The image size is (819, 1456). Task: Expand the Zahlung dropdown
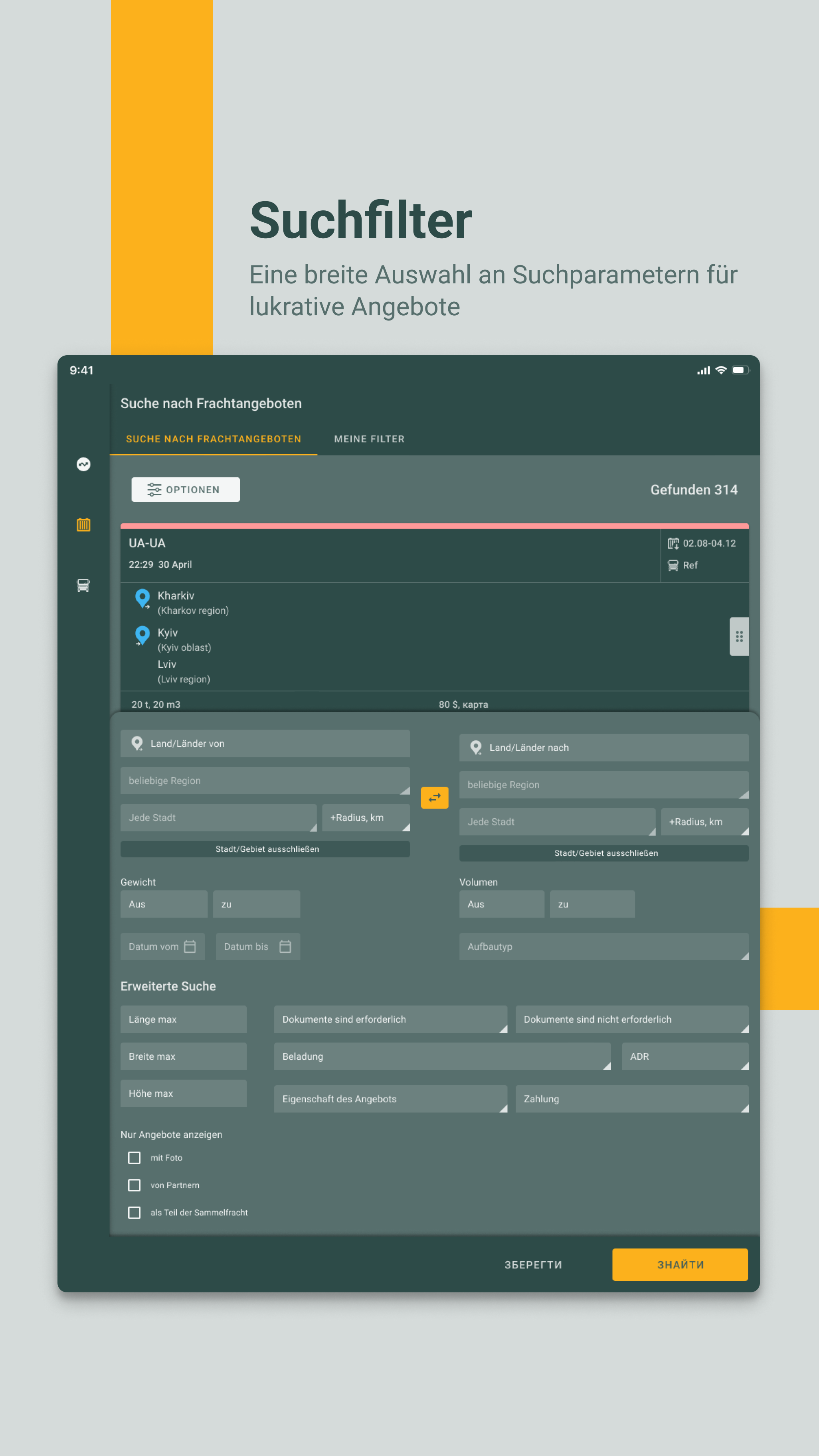pos(632,1098)
